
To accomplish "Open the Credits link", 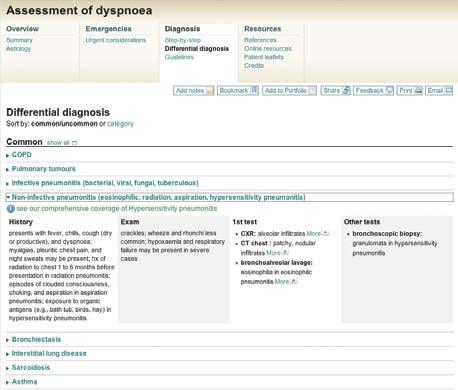I will click(x=254, y=66).
